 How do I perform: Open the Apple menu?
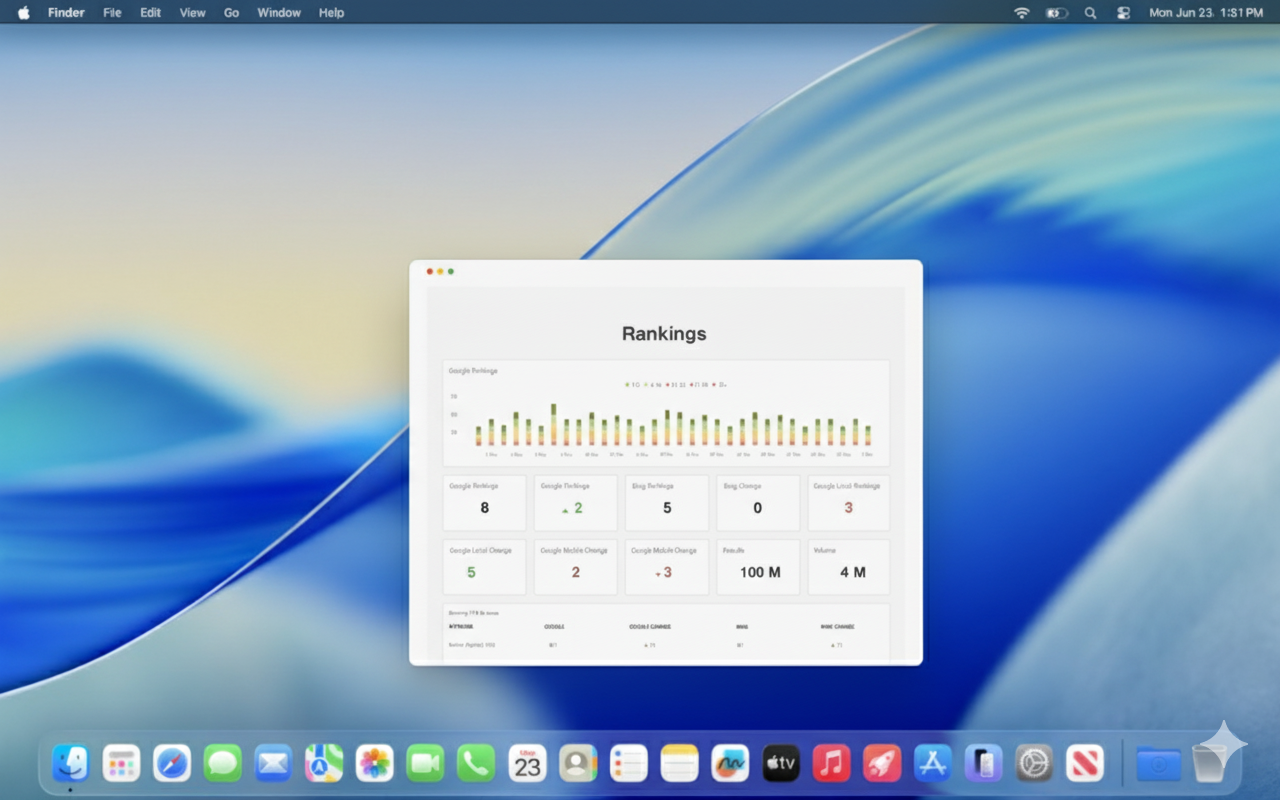24,13
